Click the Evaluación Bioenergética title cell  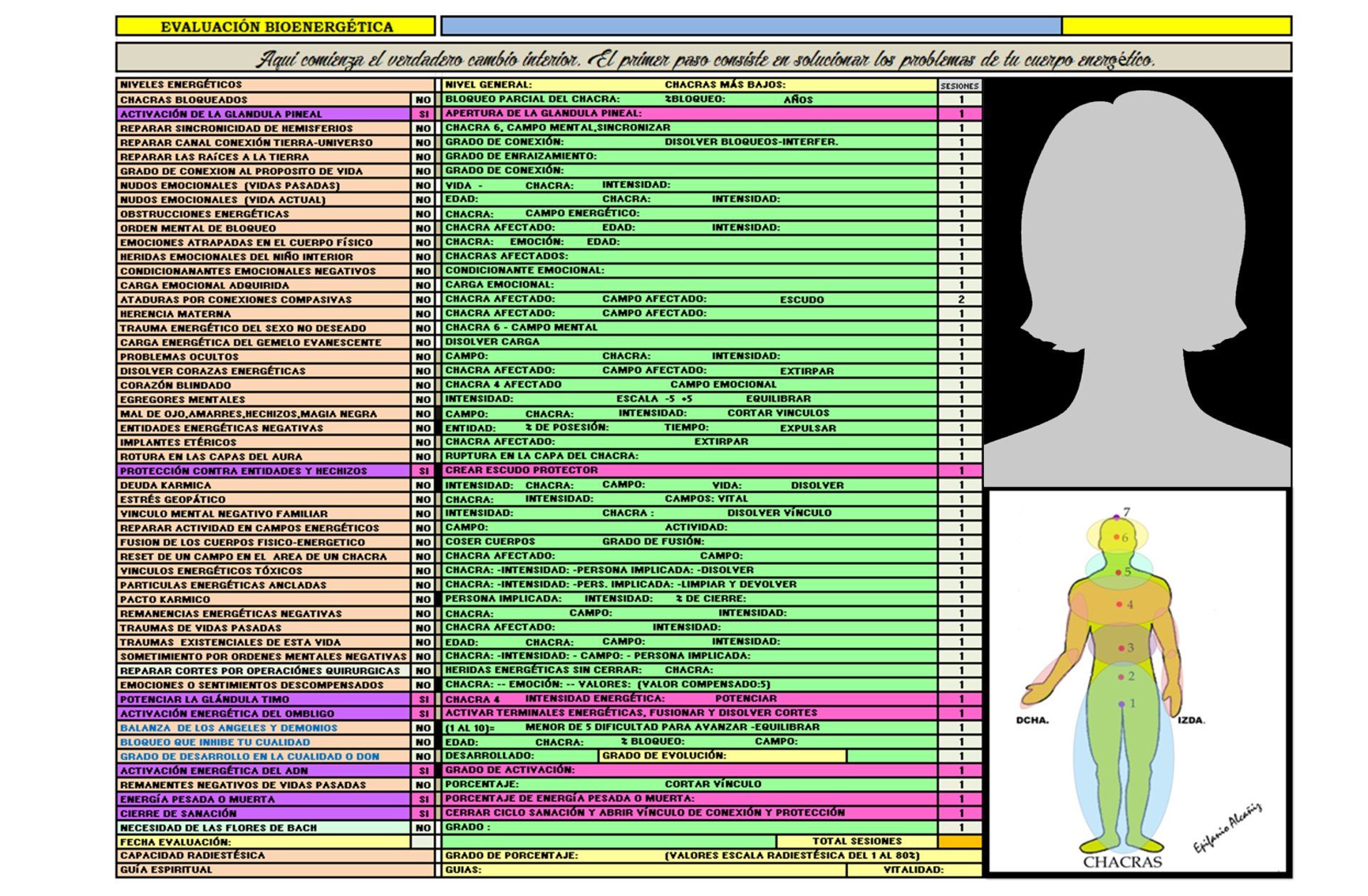[276, 27]
